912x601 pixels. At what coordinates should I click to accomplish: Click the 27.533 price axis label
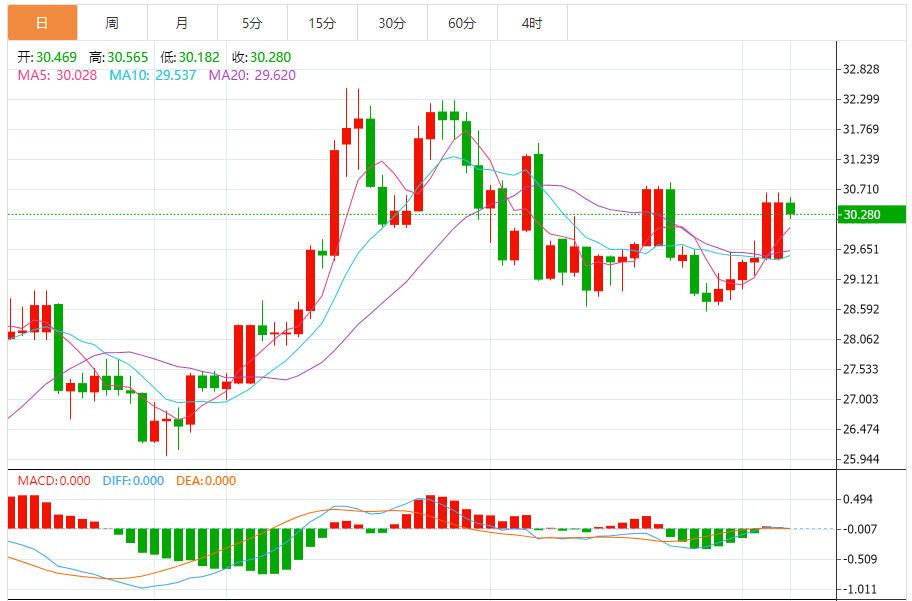[861, 369]
